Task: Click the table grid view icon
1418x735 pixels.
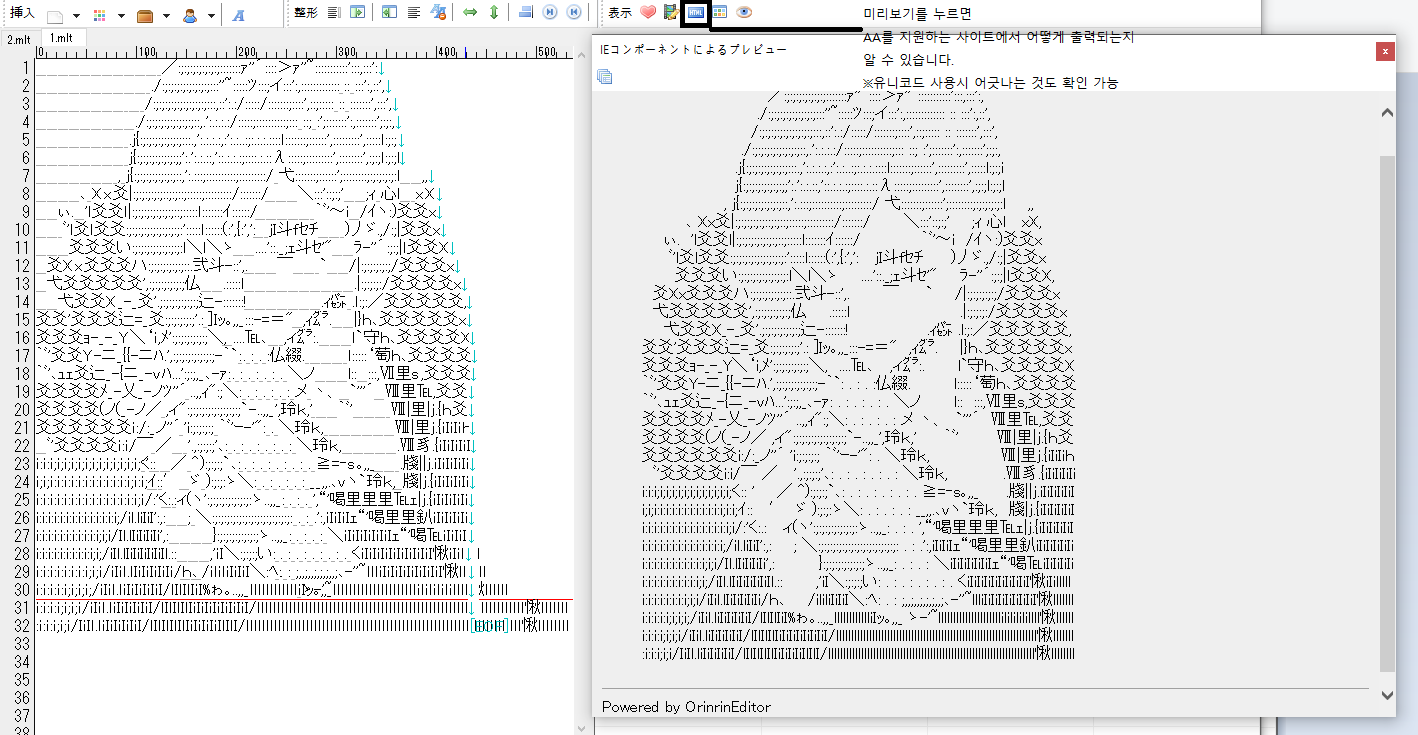Action: pyautogui.click(x=719, y=13)
